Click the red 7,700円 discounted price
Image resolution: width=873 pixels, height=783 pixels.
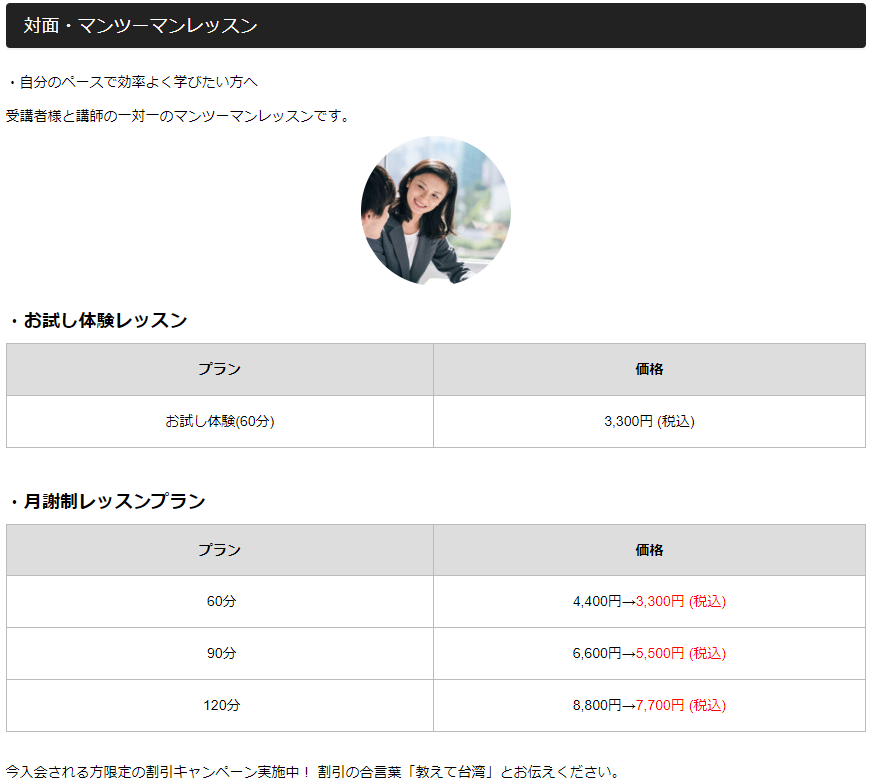tap(661, 705)
